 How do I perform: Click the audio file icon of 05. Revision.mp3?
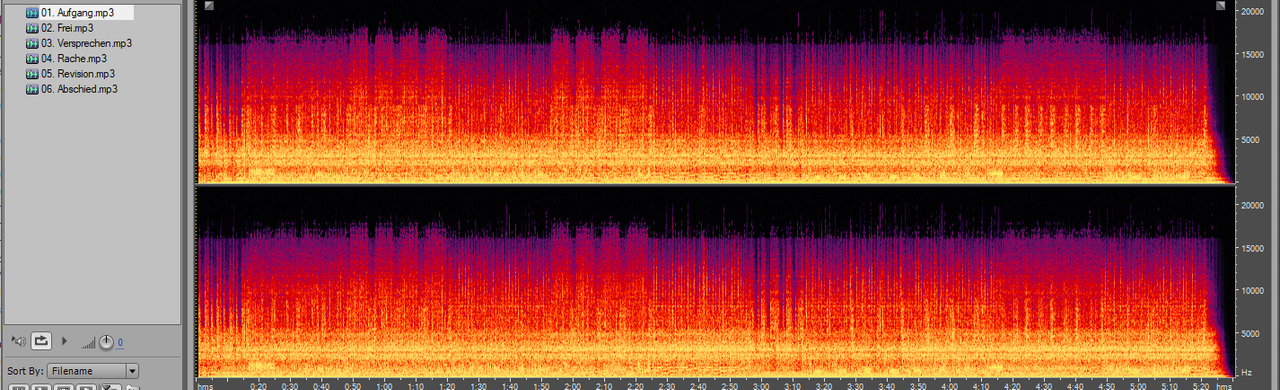pyautogui.click(x=31, y=74)
